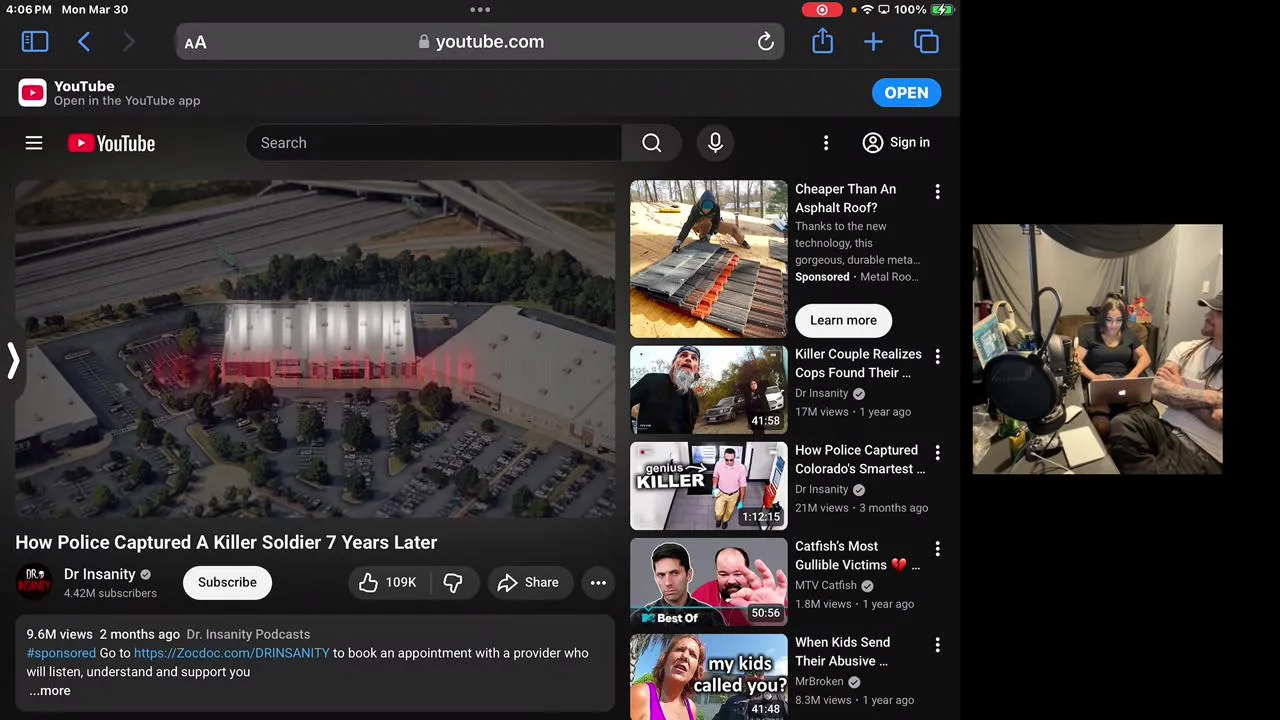Screen dimensions: 1280x720
Task: Click the Dr. Insanity Podcasts text in the description
Action: (x=248, y=634)
